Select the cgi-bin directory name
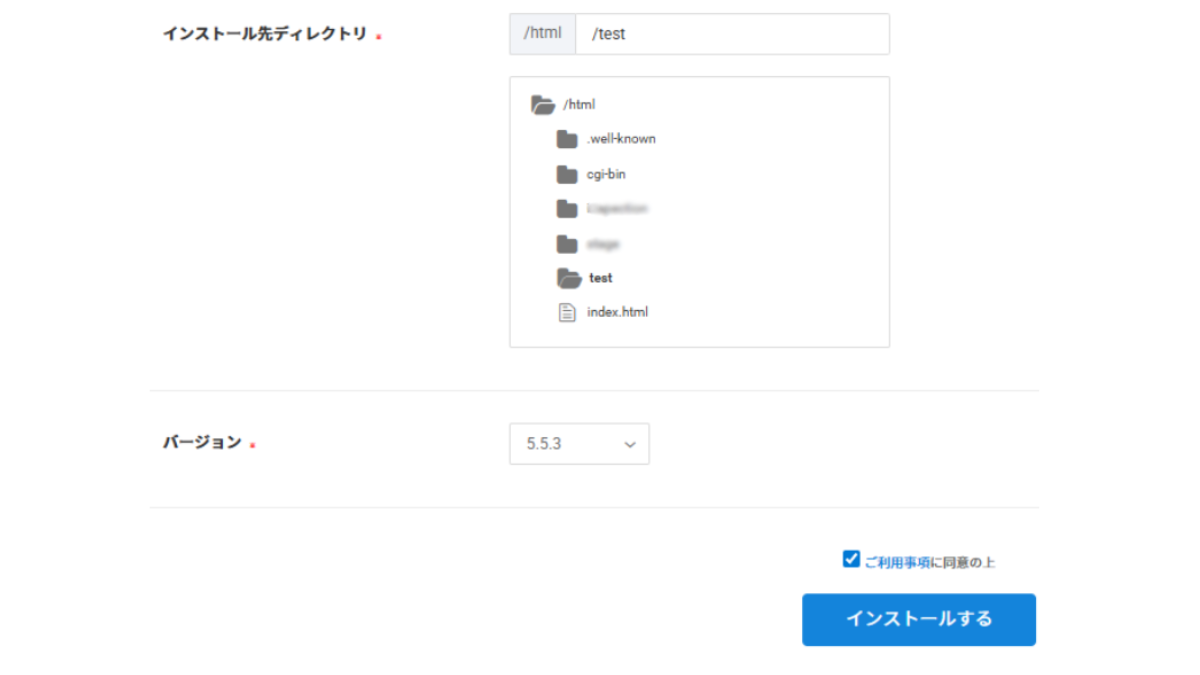The image size is (1200, 675). [x=606, y=174]
